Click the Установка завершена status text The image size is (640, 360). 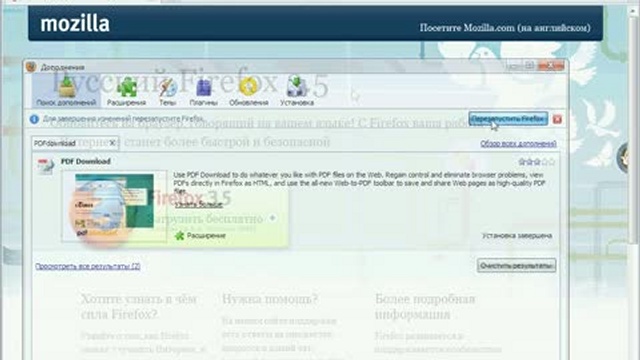517,236
